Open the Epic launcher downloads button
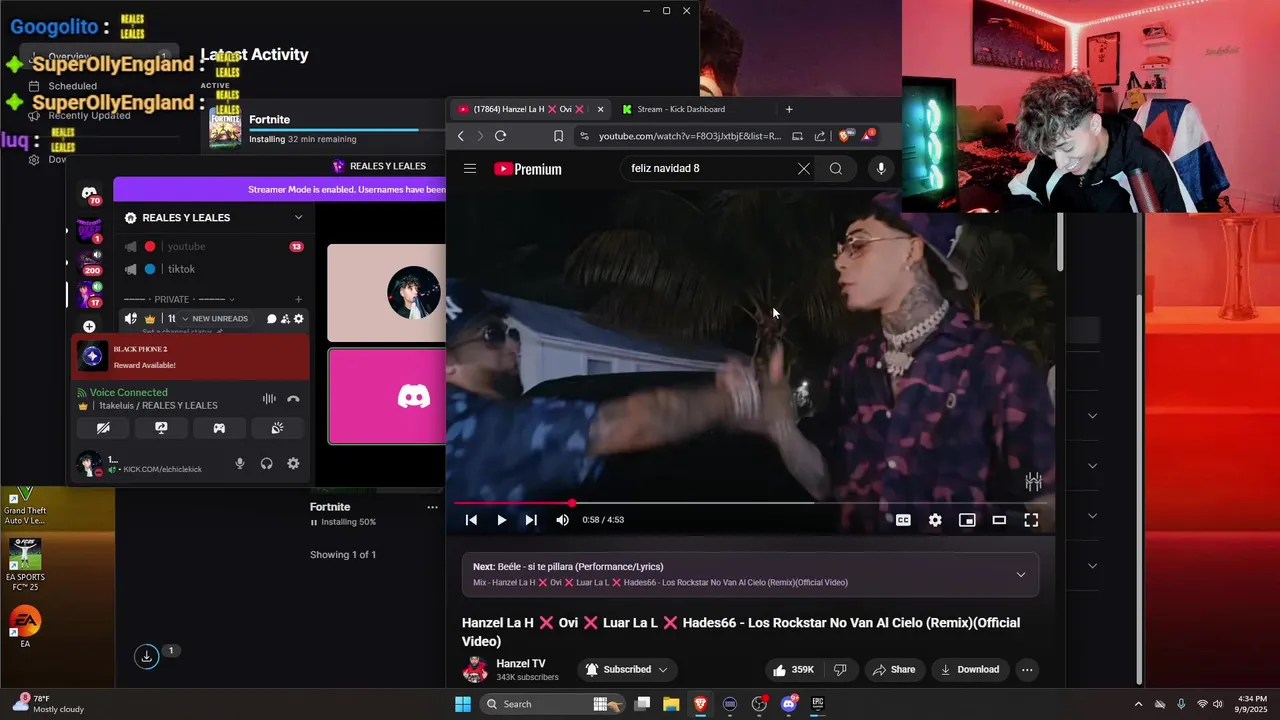The width and height of the screenshot is (1280, 720). click(146, 656)
